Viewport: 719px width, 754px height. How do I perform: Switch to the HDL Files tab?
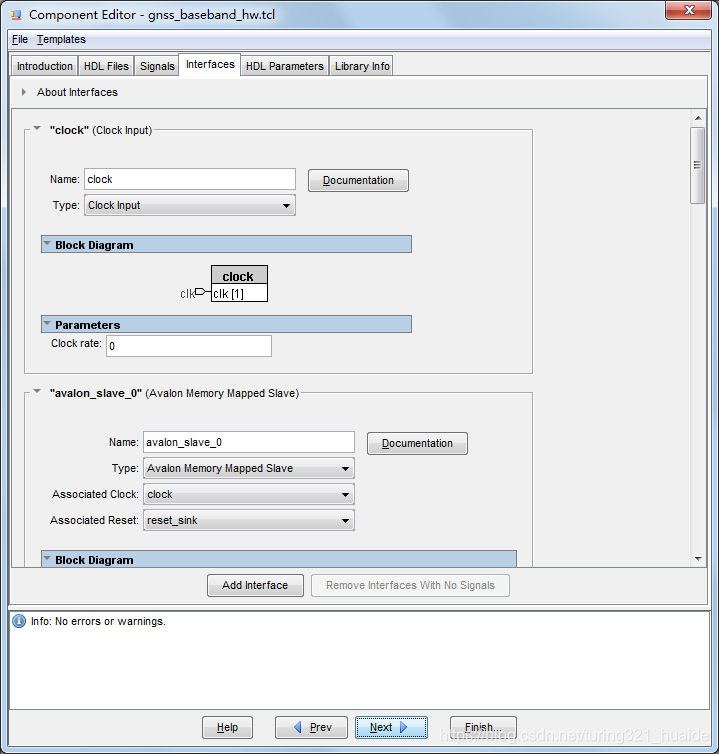tap(106, 66)
